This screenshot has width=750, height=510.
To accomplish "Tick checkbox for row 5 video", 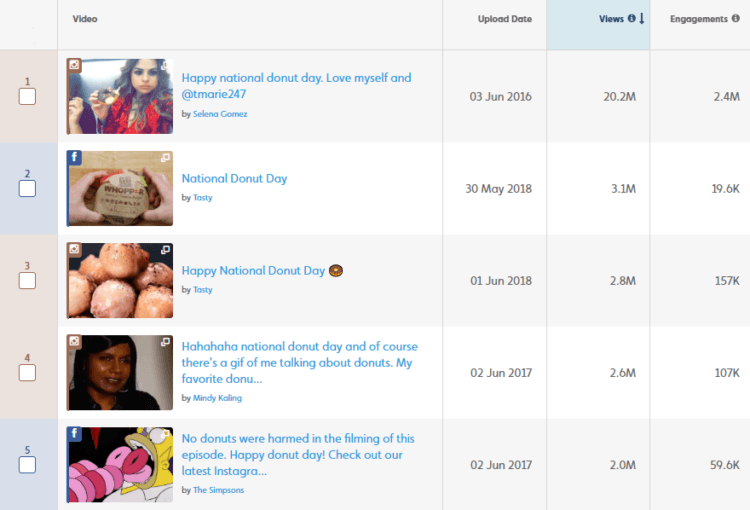I will point(27,465).
